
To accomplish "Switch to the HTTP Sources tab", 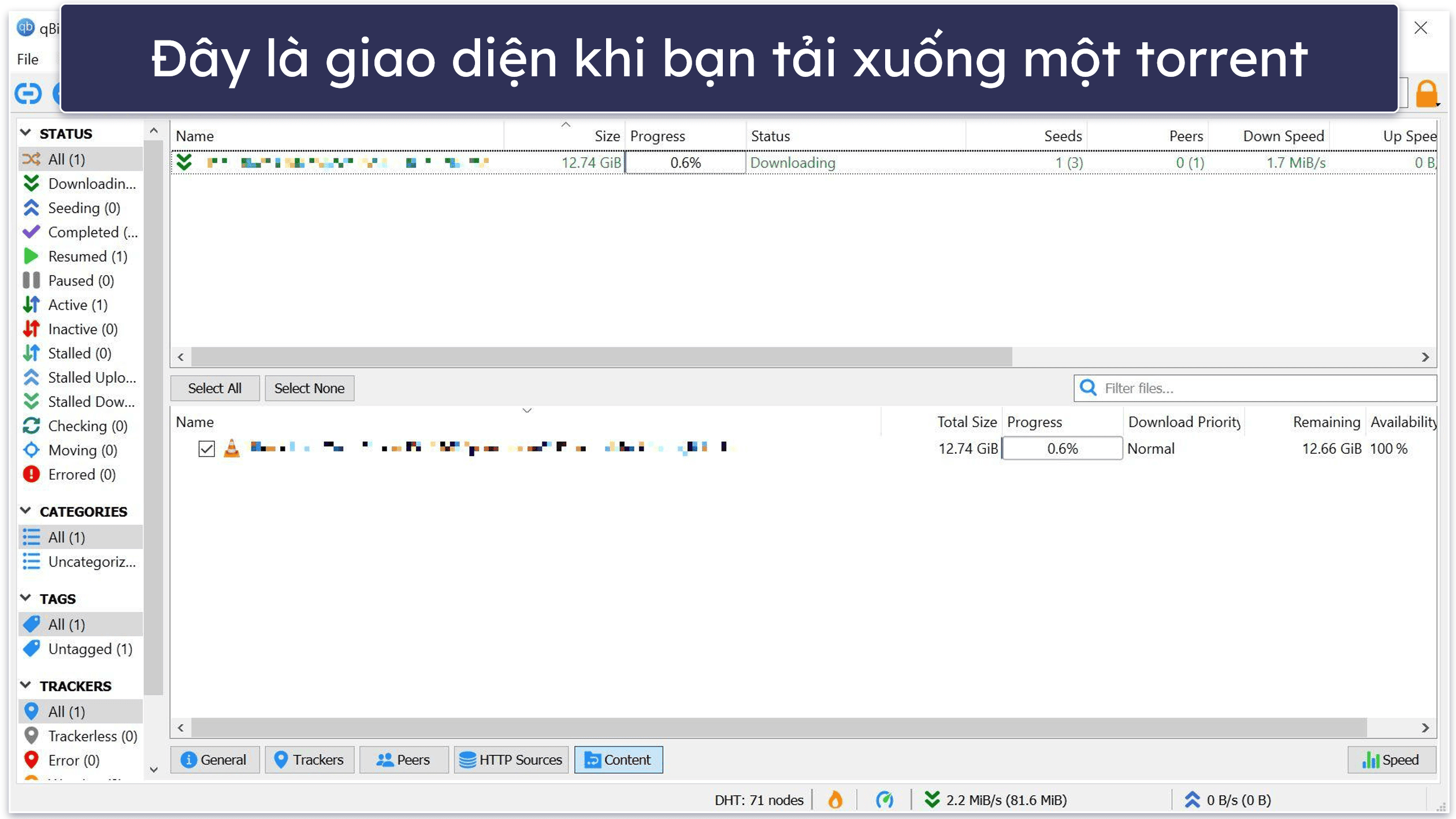I will coord(511,759).
